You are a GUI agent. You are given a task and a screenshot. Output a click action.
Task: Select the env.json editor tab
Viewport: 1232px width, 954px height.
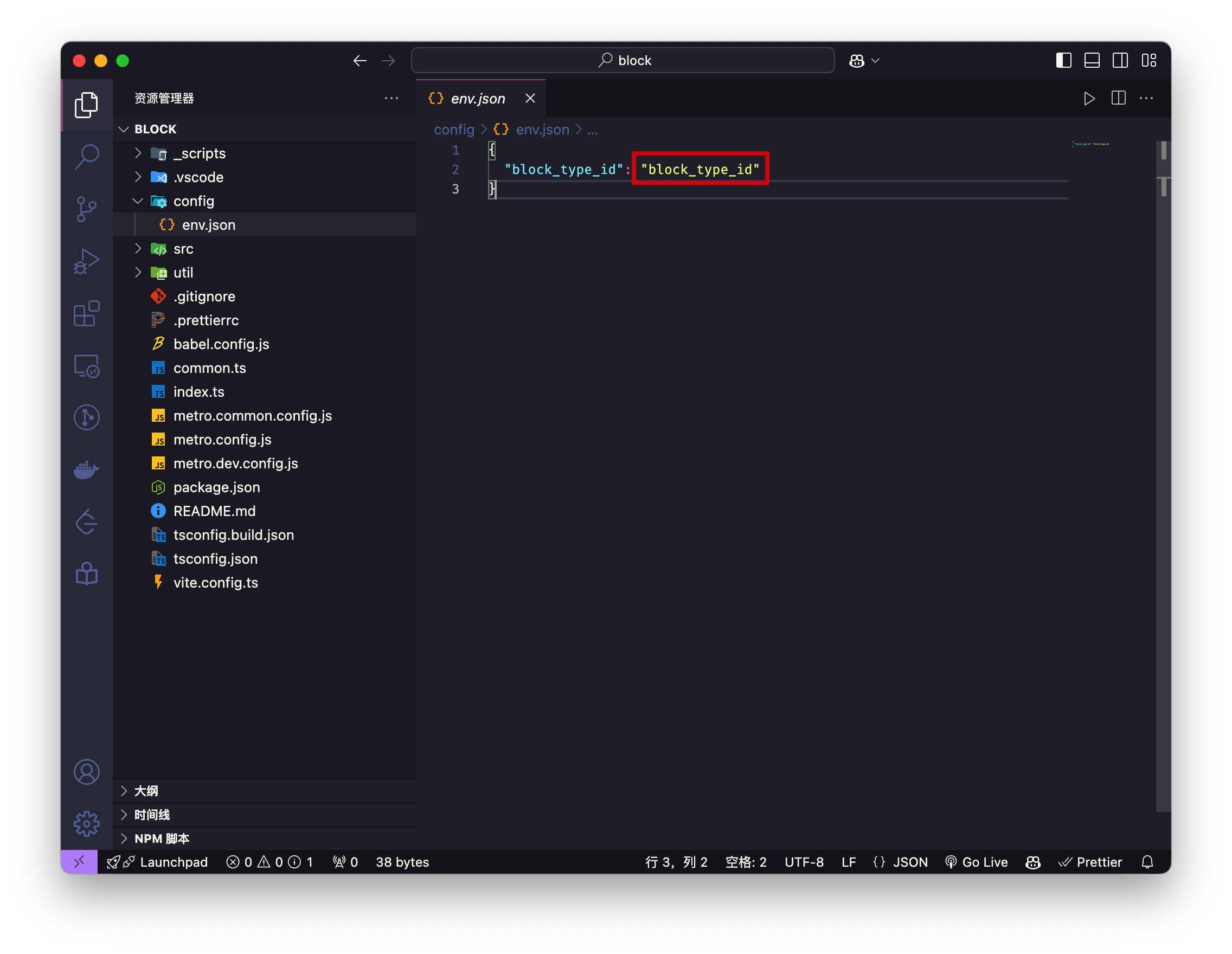tap(478, 99)
